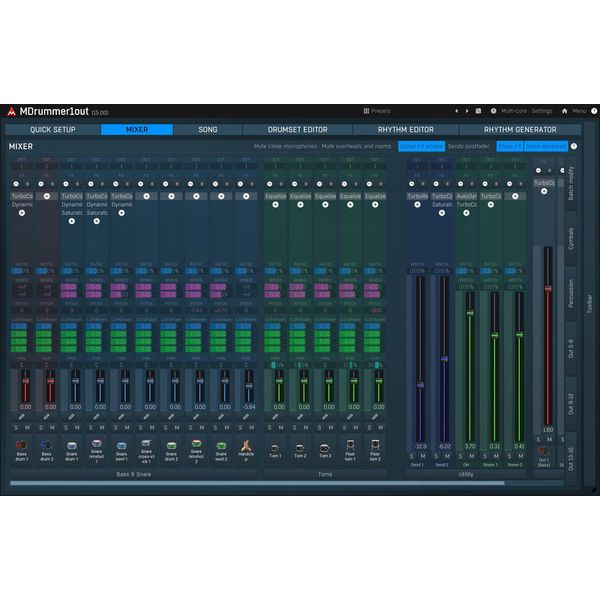Select the Snare drum 1 instrument icon
600x600 pixels.
point(72,445)
